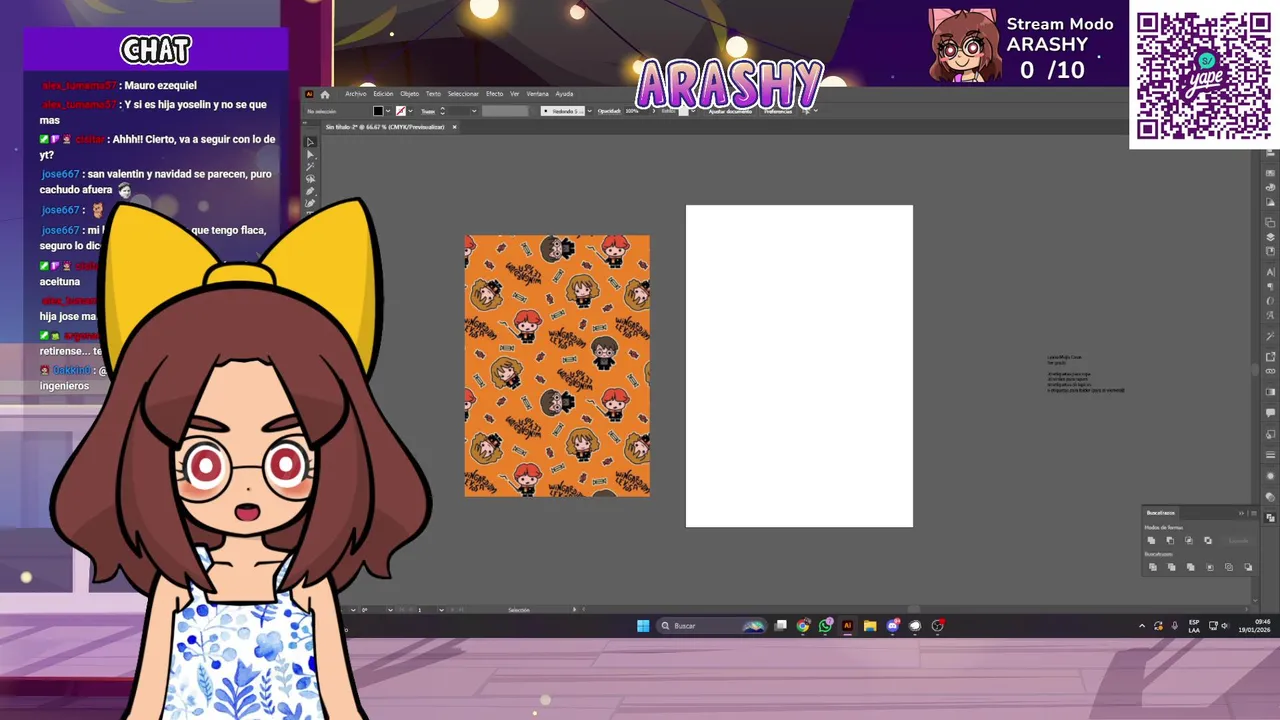Close the Sin título-2 document tab
The height and width of the screenshot is (720, 1280).
point(454,127)
